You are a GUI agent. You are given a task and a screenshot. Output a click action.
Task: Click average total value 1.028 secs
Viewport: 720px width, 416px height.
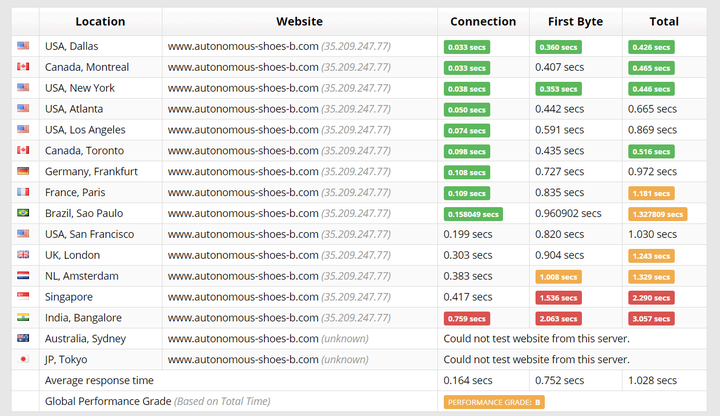pos(652,381)
